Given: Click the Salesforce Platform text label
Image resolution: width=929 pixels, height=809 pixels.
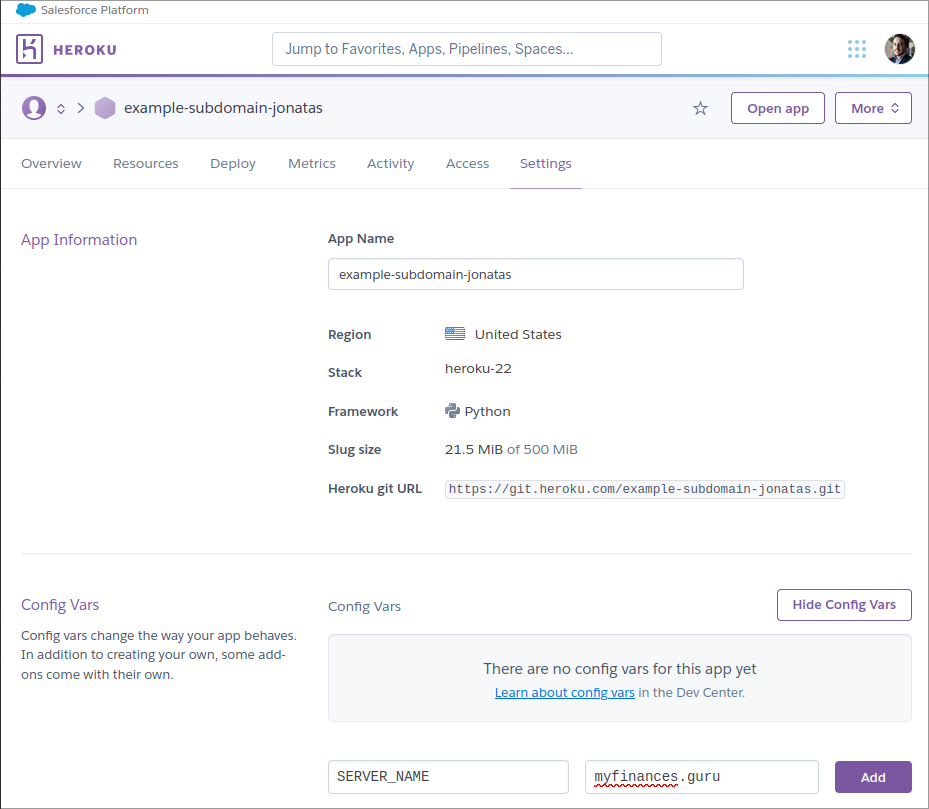Looking at the screenshot, I should (x=95, y=10).
